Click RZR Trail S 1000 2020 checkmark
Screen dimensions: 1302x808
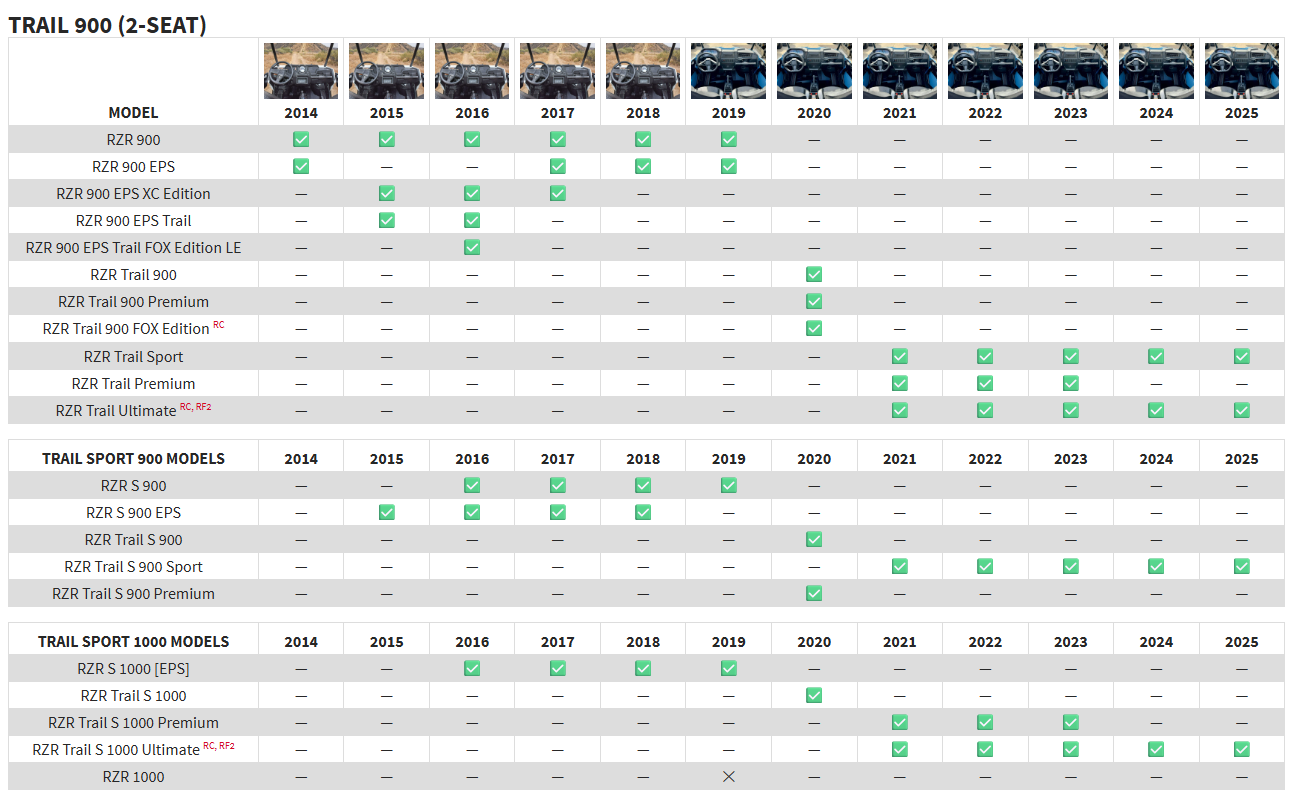pyautogui.click(x=814, y=695)
